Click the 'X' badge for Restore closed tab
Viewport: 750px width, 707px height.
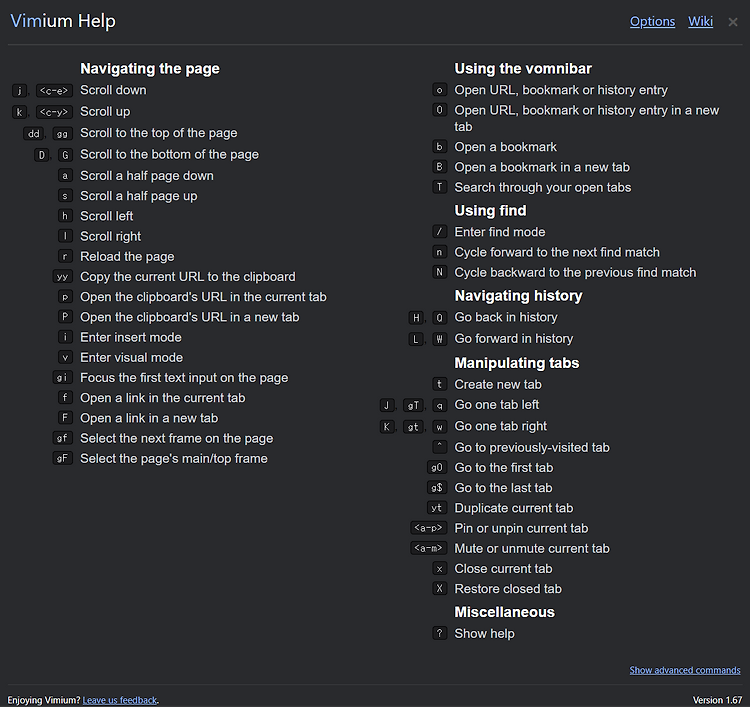click(x=439, y=589)
